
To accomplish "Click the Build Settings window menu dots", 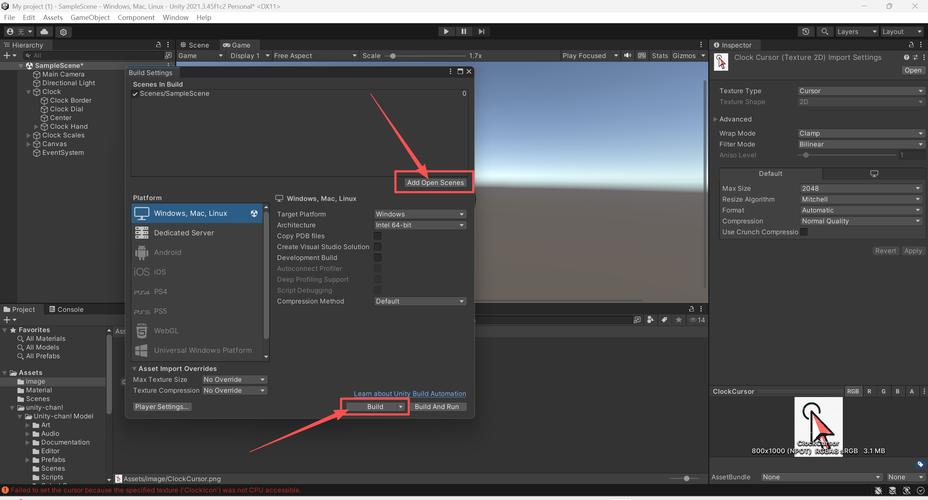I will (450, 71).
